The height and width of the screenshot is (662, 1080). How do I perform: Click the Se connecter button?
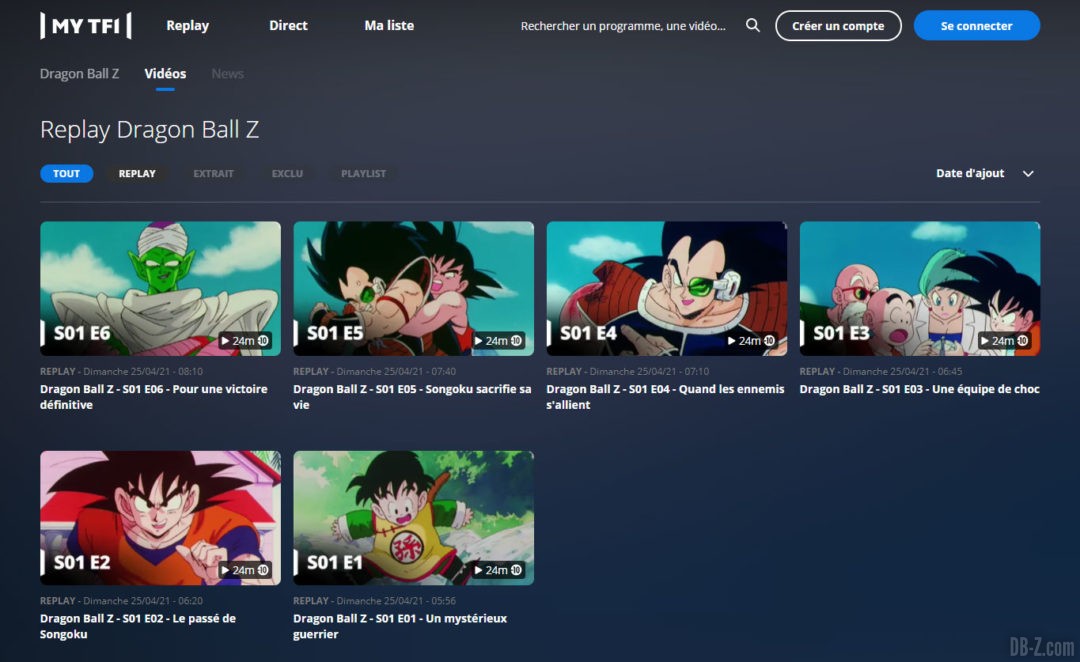point(977,25)
